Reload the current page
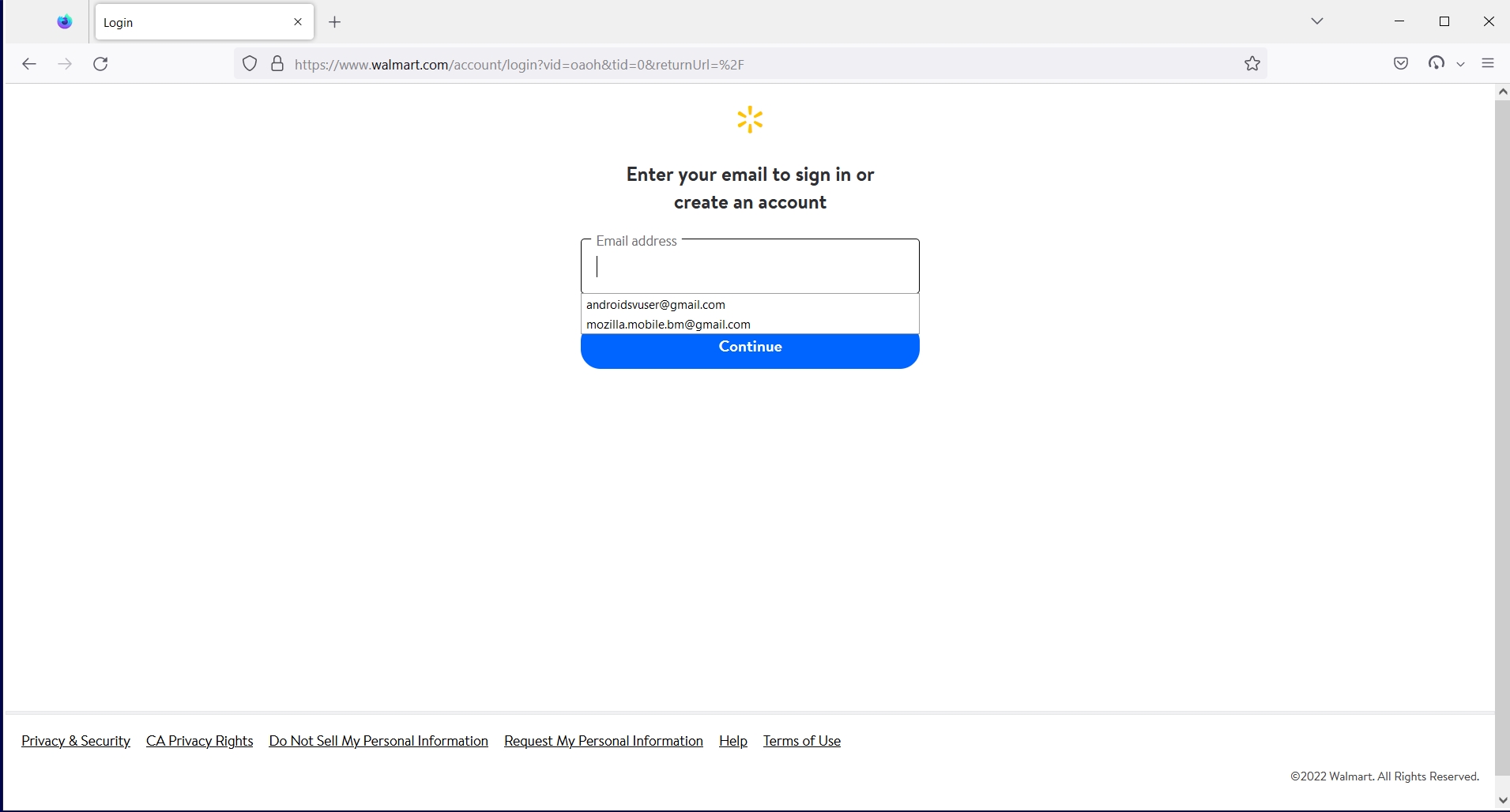1510x812 pixels. pos(100,64)
